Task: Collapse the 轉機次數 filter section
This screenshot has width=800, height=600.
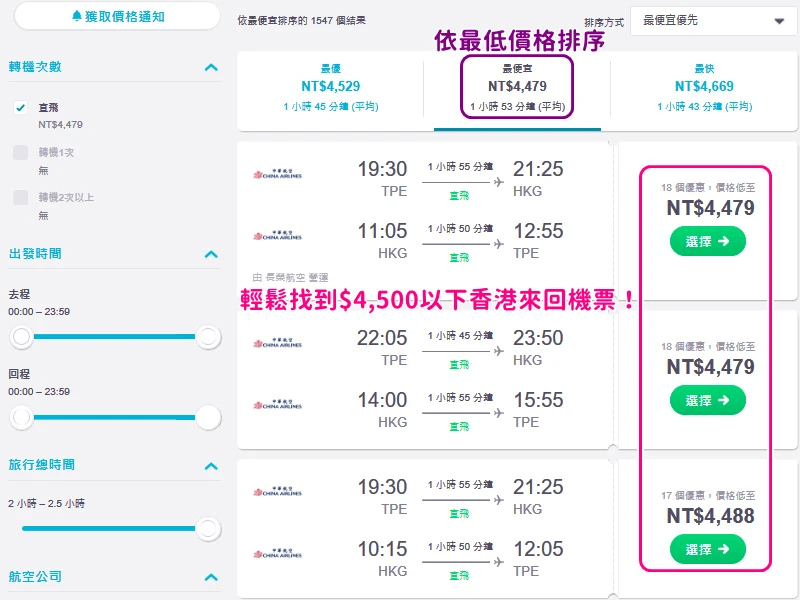Action: (211, 67)
